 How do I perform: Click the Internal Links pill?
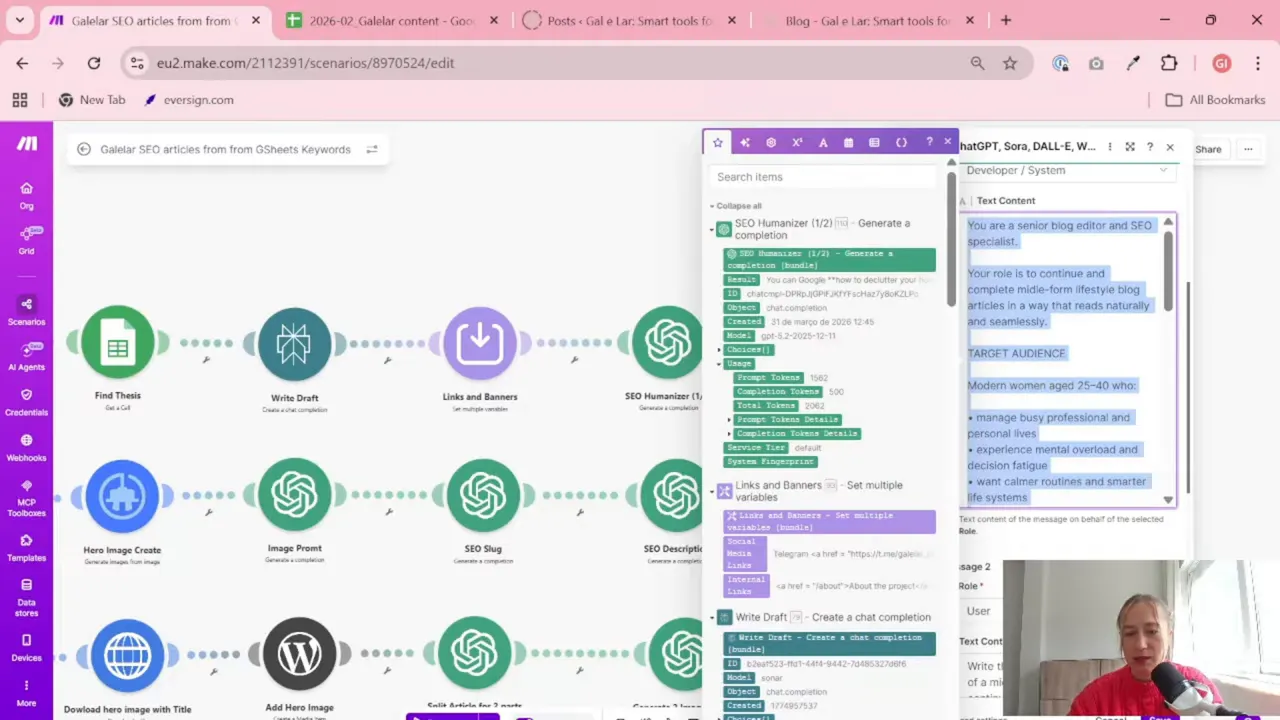(747, 586)
